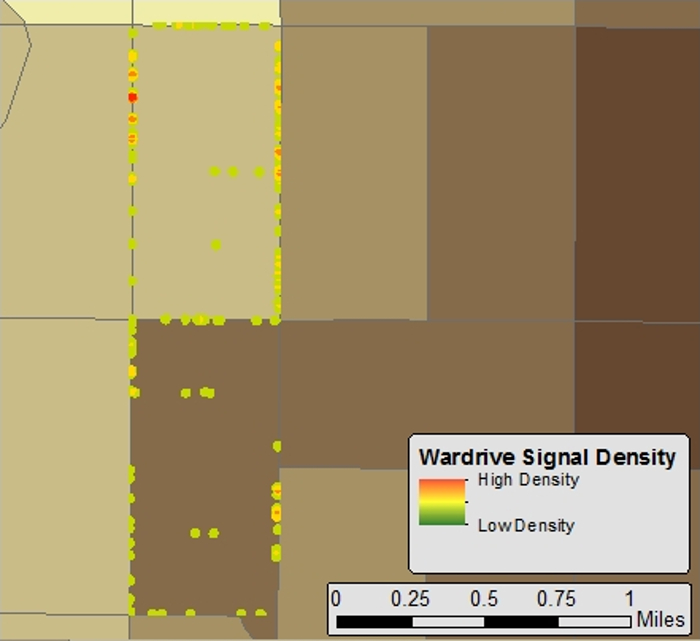Click the Miles unit label on scale bar
The image size is (700, 641).
660,620
